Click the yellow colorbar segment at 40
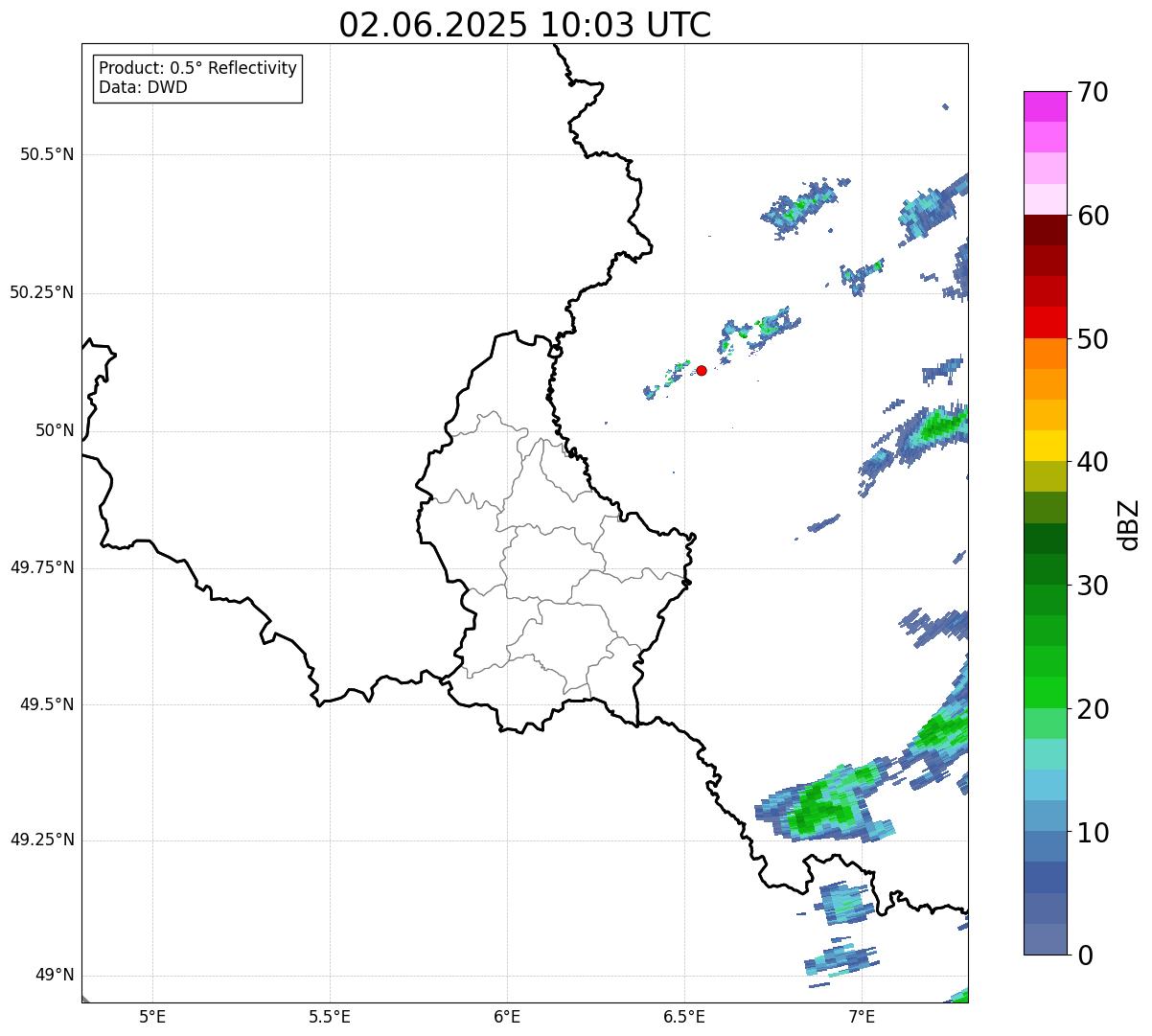The width and height of the screenshot is (1152, 1036). pyautogui.click(x=1046, y=446)
